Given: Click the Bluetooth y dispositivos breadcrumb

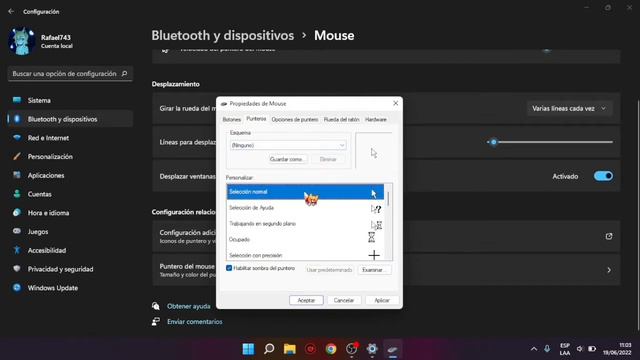Looking at the screenshot, I should [x=223, y=36].
